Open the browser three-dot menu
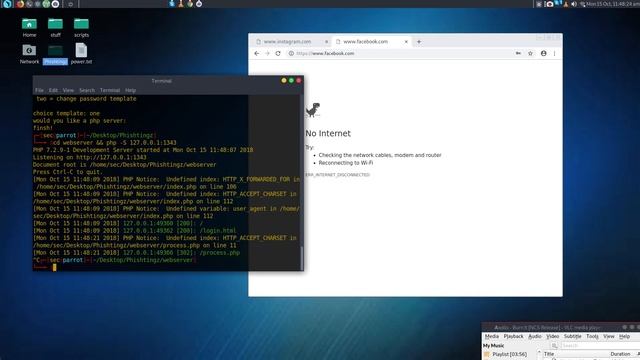Image resolution: width=640 pixels, height=360 pixels. coord(554,53)
